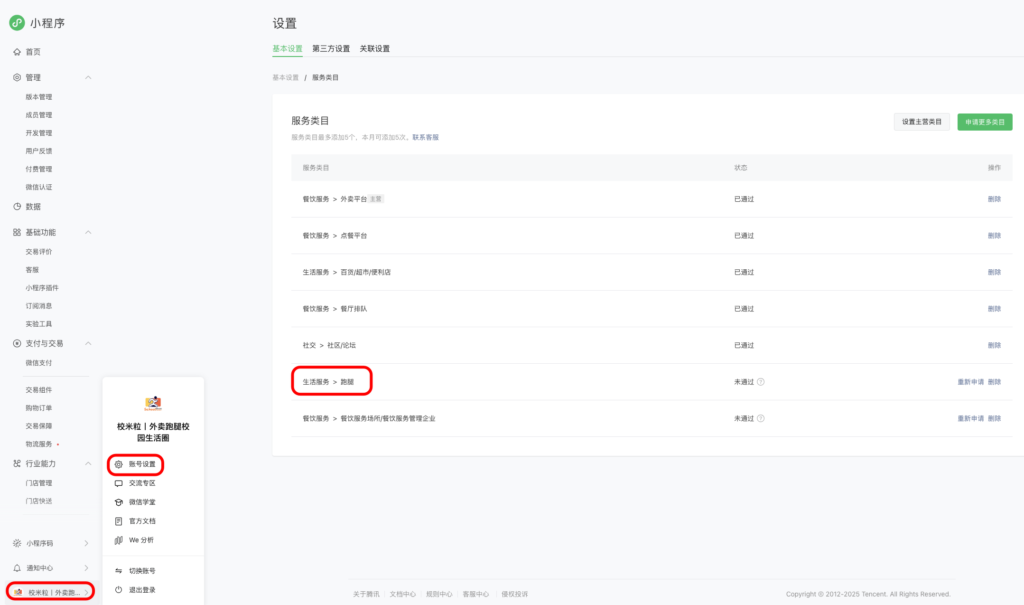Image resolution: width=1024 pixels, height=605 pixels.
Task: Switch to the 关联设置 tab
Action: [x=377, y=48]
